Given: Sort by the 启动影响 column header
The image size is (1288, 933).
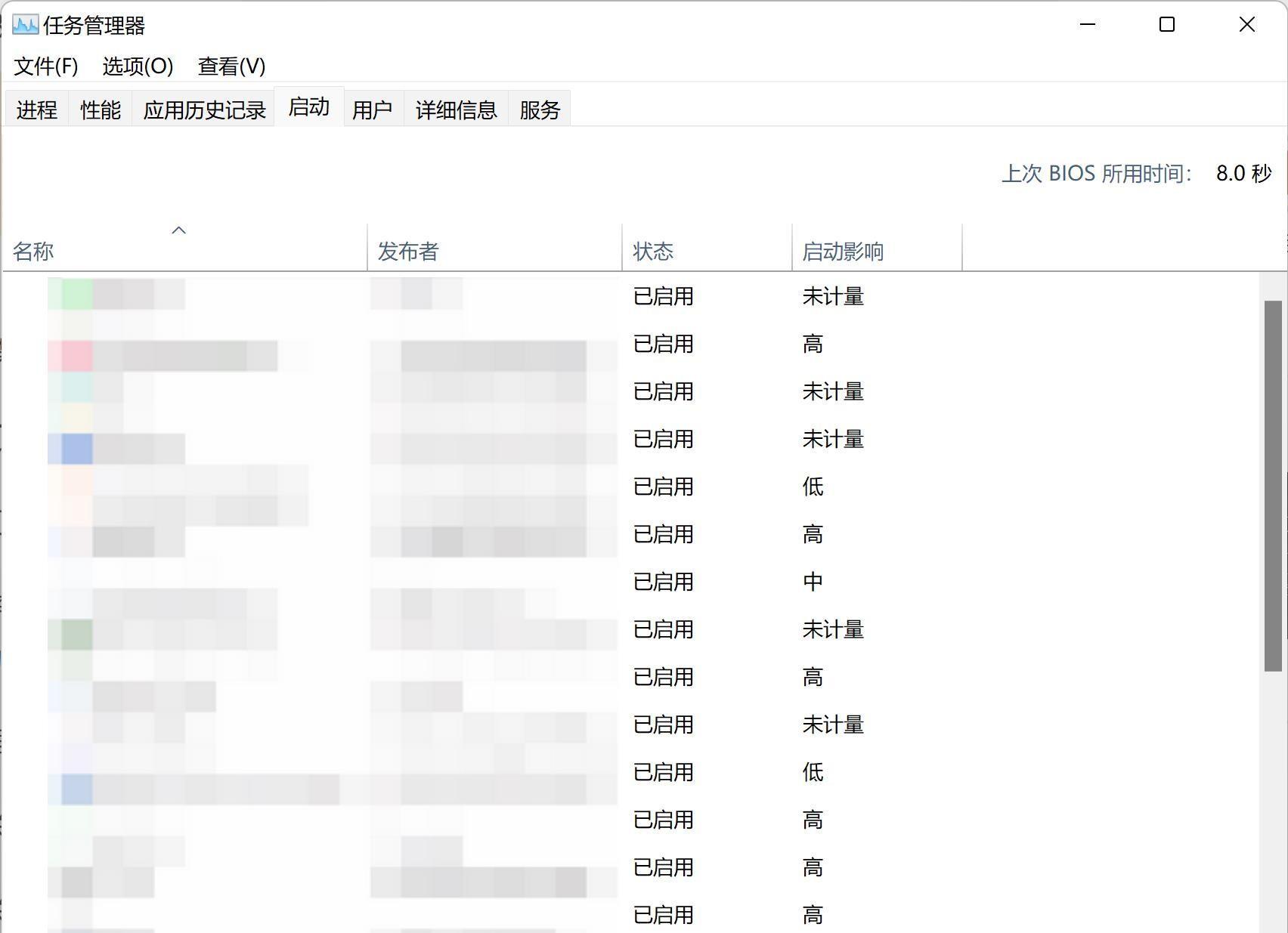Looking at the screenshot, I should pyautogui.click(x=878, y=247).
